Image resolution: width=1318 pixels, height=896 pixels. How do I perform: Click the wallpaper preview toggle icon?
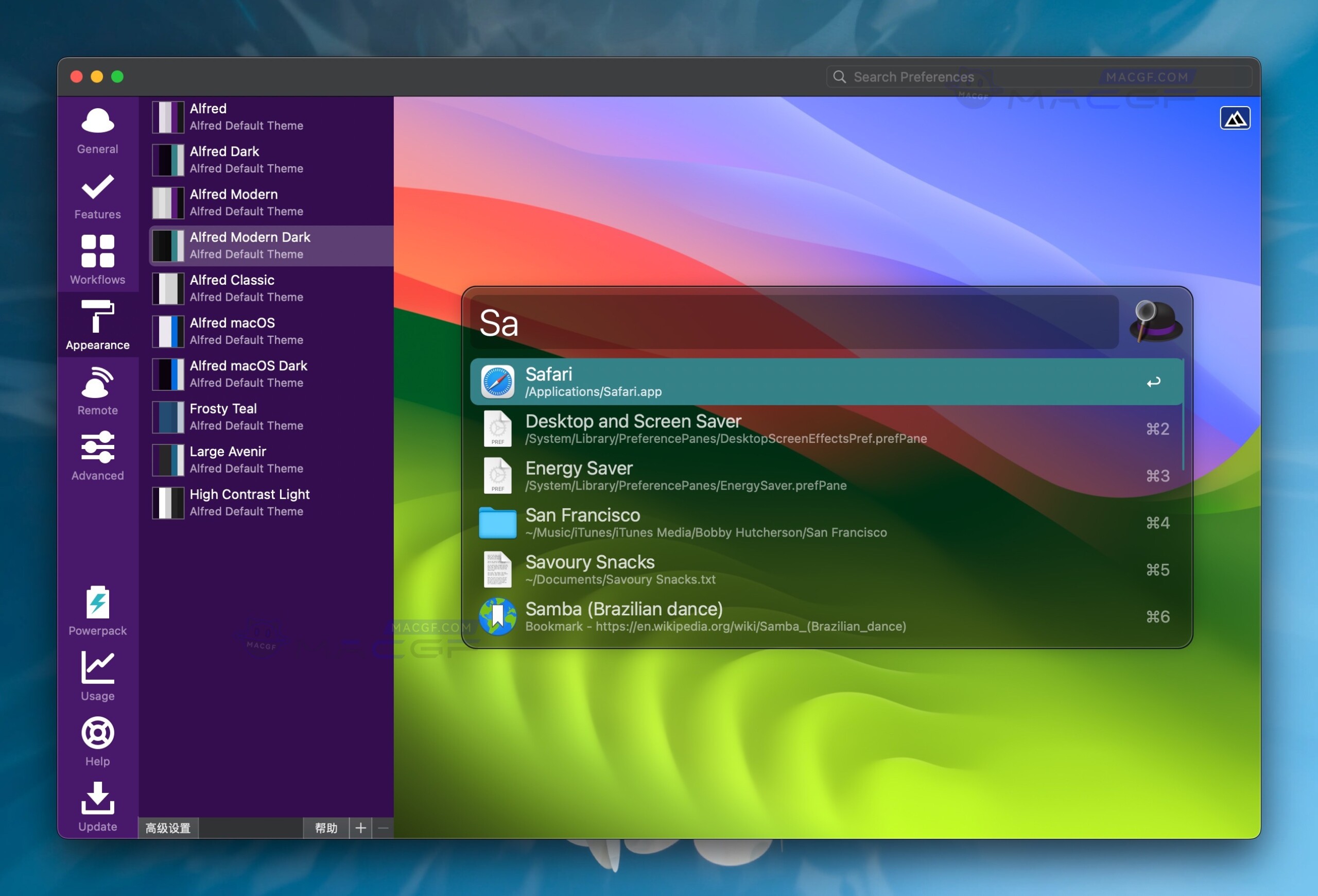(1235, 118)
